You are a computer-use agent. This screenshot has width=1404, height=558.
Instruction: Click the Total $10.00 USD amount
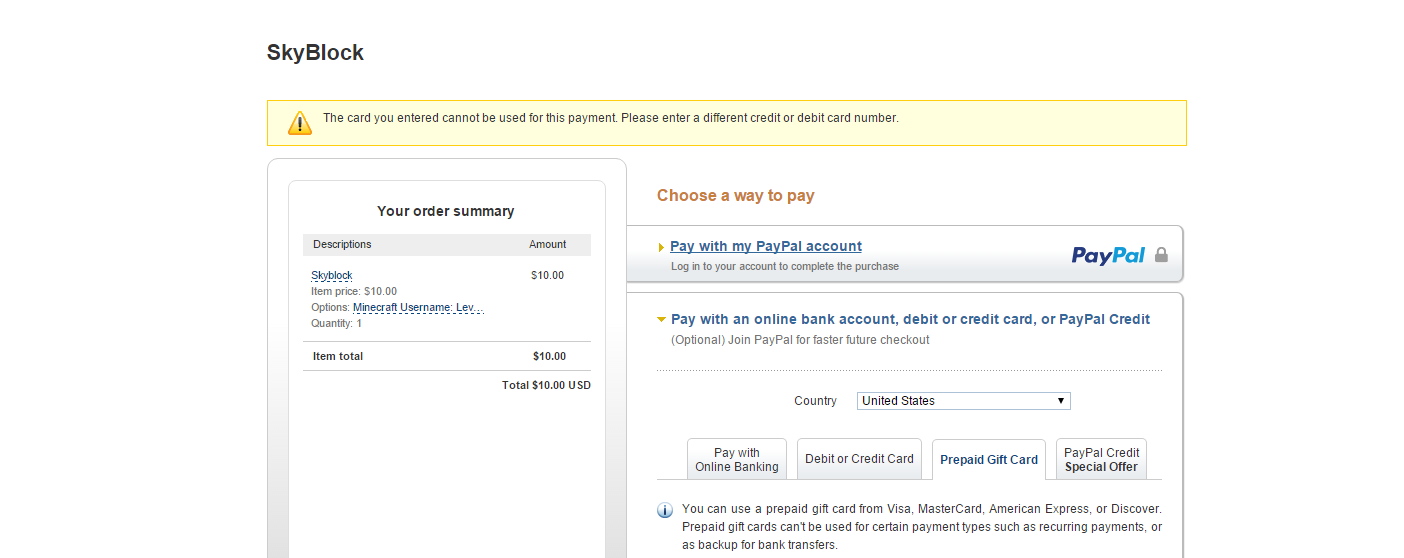[546, 385]
